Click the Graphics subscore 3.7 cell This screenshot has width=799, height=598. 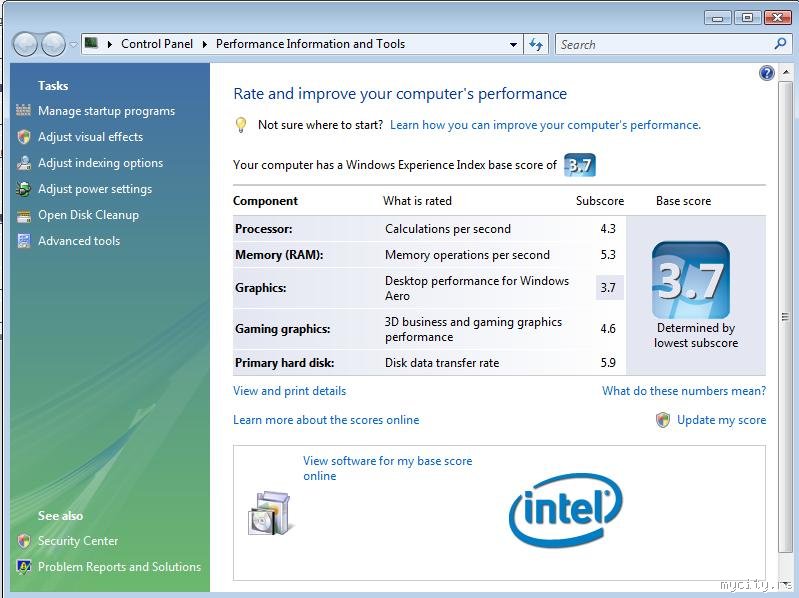[x=609, y=287]
